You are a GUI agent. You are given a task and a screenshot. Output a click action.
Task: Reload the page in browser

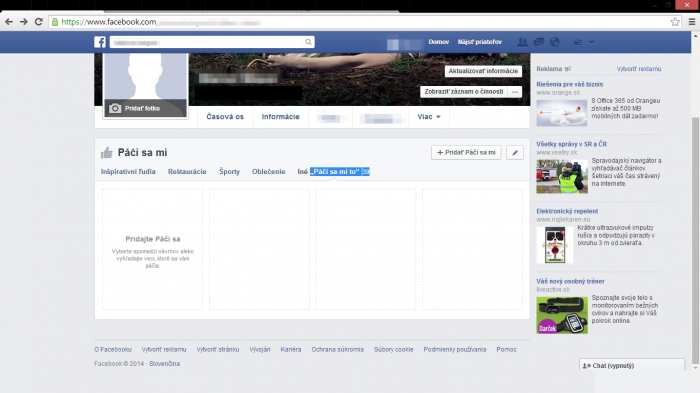coord(39,21)
